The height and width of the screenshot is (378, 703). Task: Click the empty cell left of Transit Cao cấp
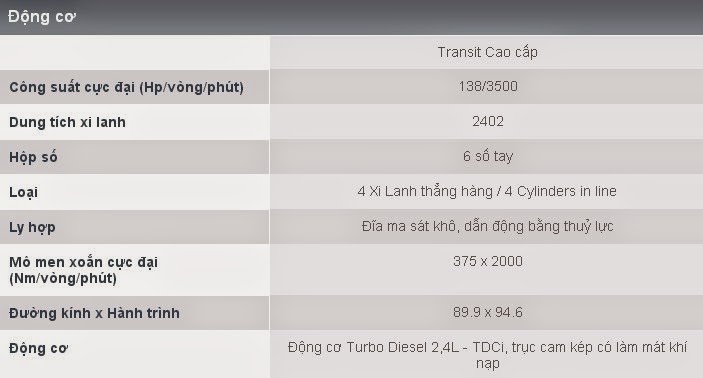[135, 52]
